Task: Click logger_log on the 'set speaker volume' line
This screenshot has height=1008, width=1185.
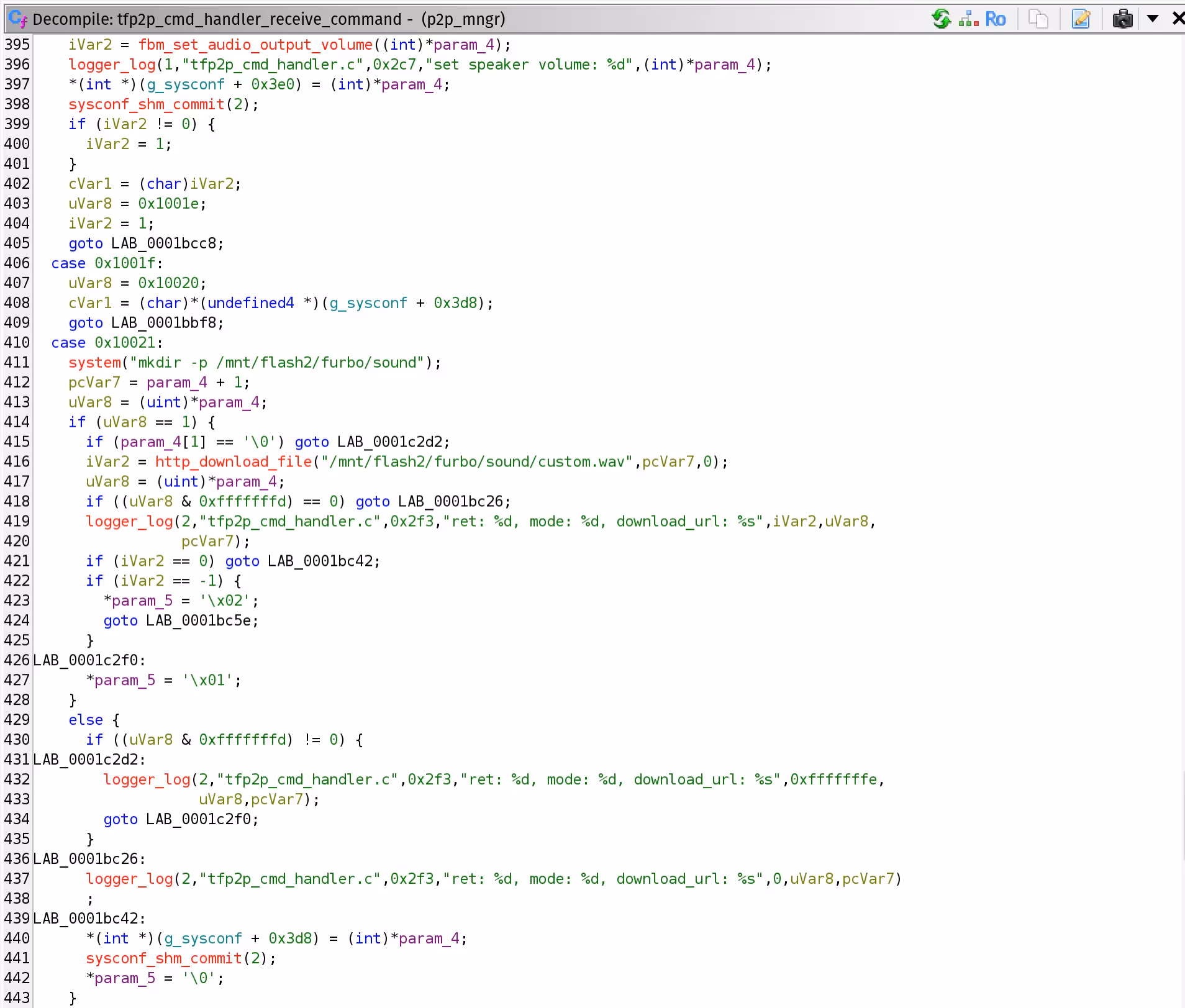Action: (x=112, y=65)
